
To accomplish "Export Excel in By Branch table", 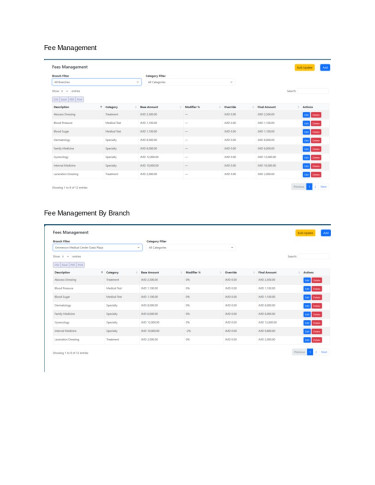I will pyautogui.click(x=65, y=265).
